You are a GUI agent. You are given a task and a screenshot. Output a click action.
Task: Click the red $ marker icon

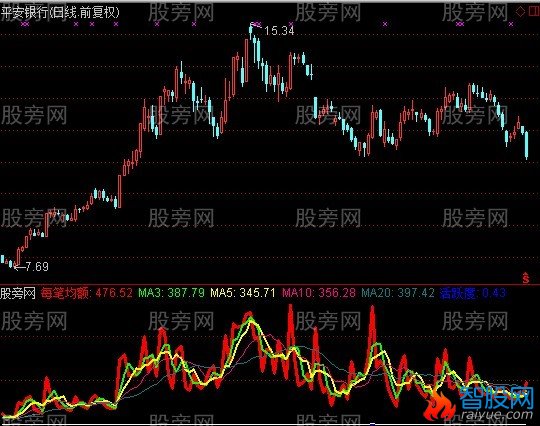pos(526,278)
